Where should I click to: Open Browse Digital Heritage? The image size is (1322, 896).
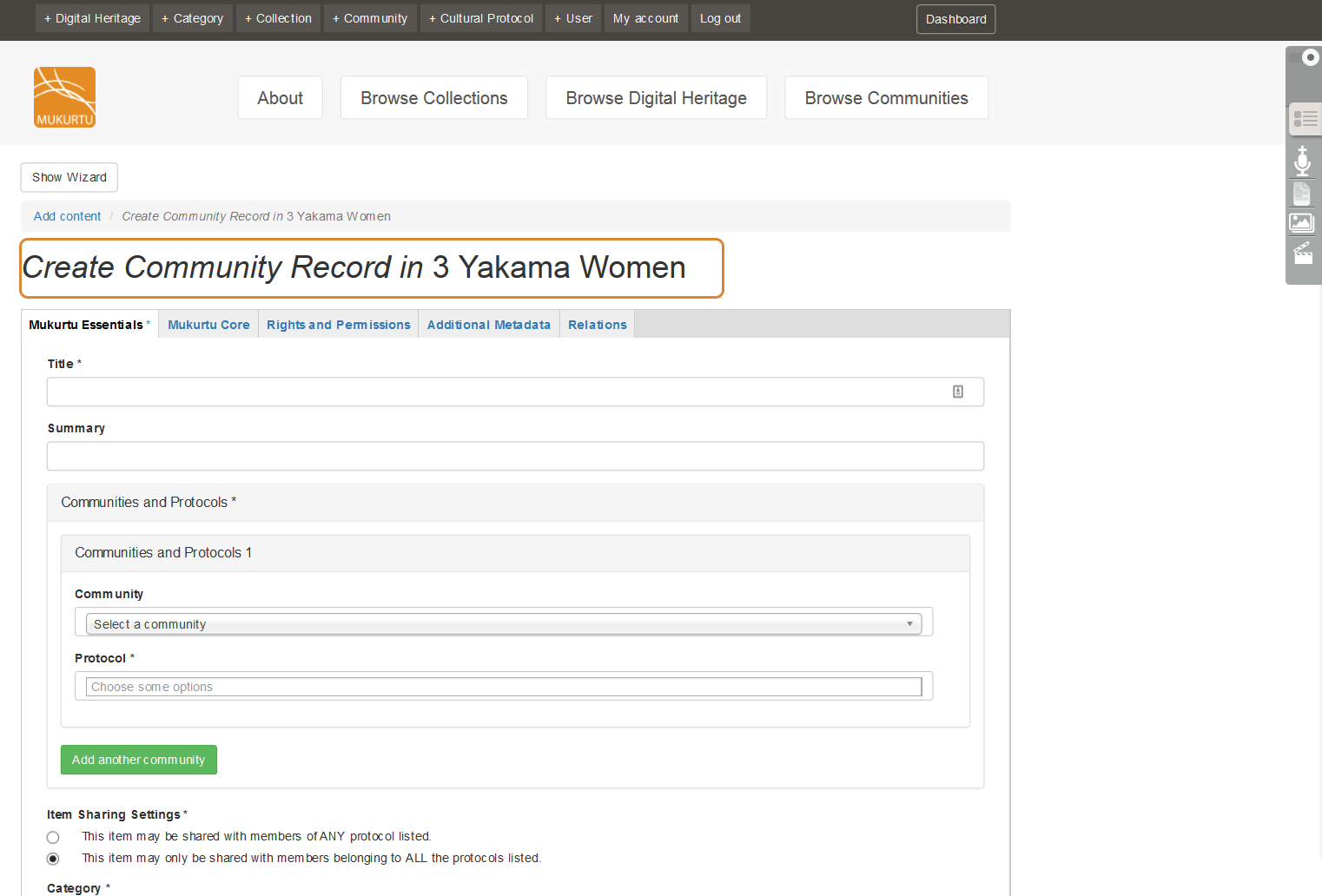(657, 98)
